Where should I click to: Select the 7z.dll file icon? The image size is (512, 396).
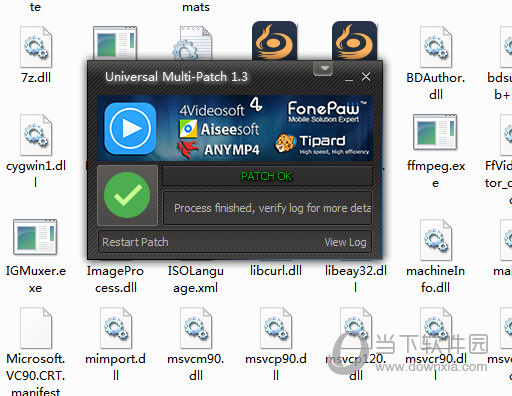(36, 47)
